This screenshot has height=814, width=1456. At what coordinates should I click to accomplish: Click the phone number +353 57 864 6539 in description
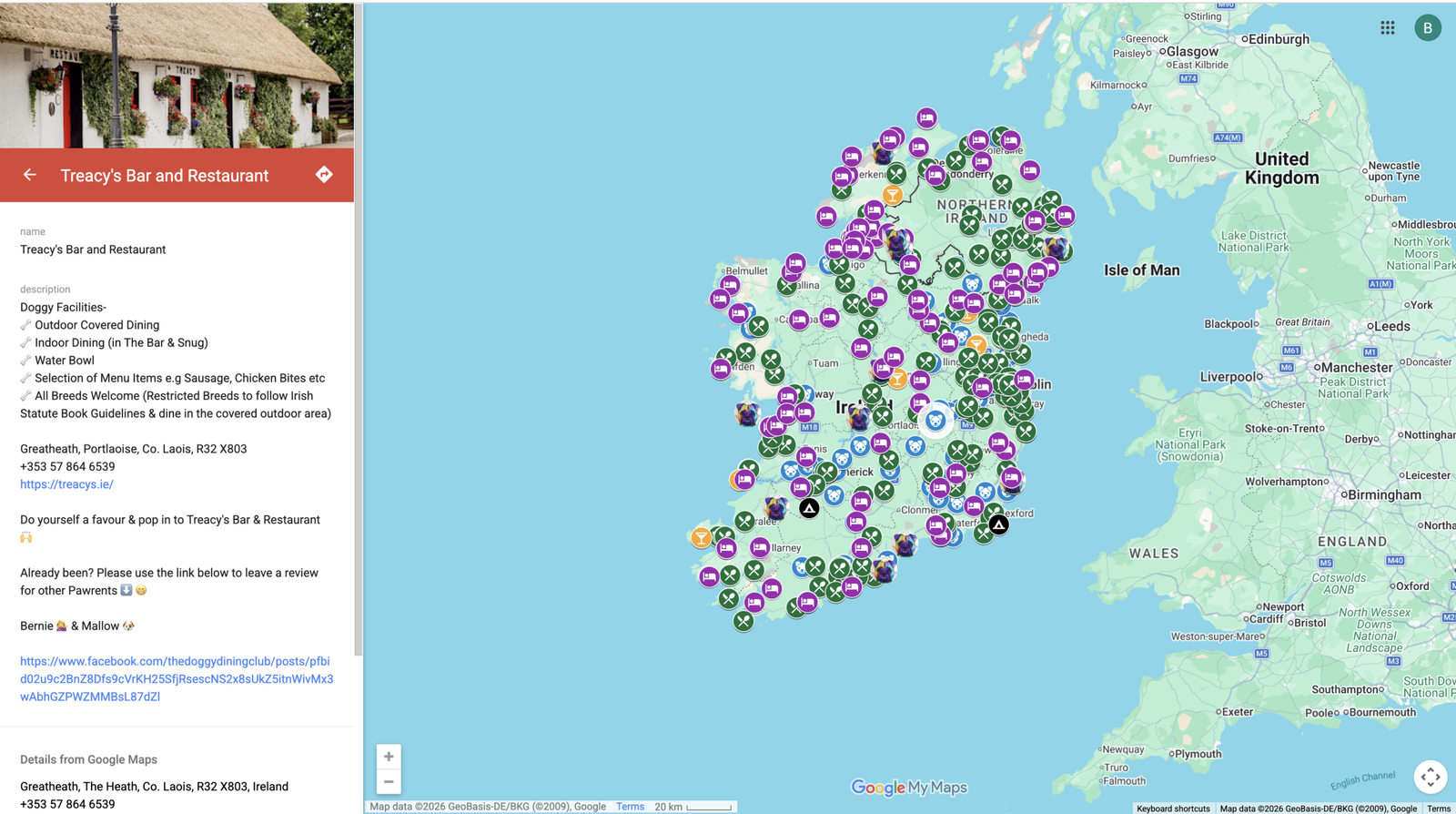67,466
